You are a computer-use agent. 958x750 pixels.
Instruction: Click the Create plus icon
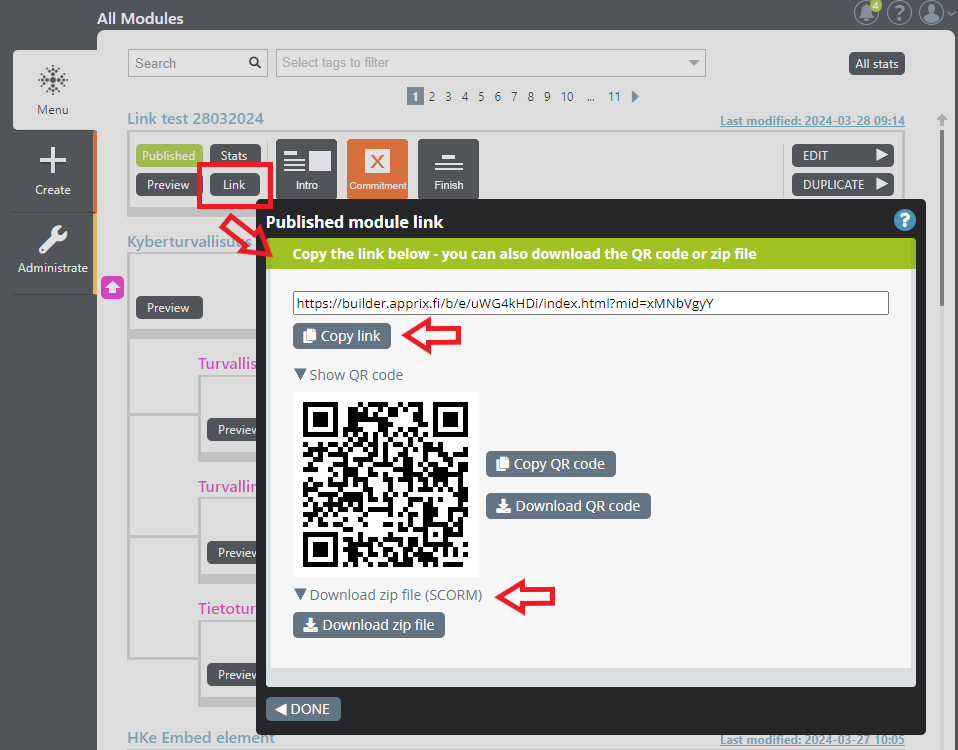[x=53, y=161]
